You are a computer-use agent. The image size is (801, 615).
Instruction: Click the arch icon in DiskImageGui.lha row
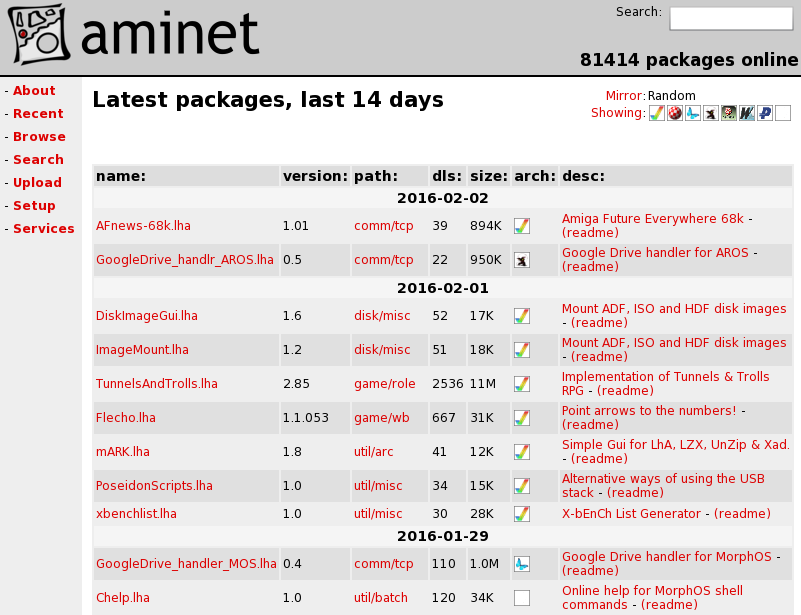tap(522, 316)
